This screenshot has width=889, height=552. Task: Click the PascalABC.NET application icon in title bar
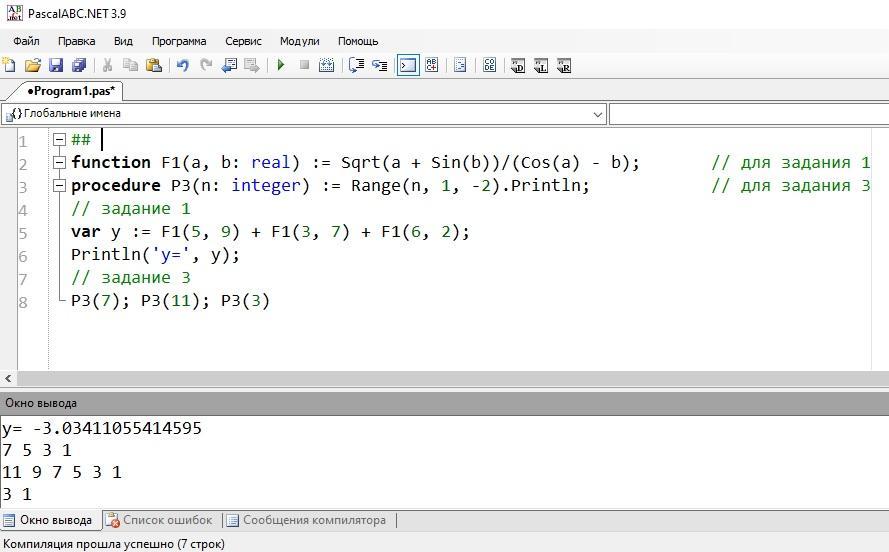14,13
